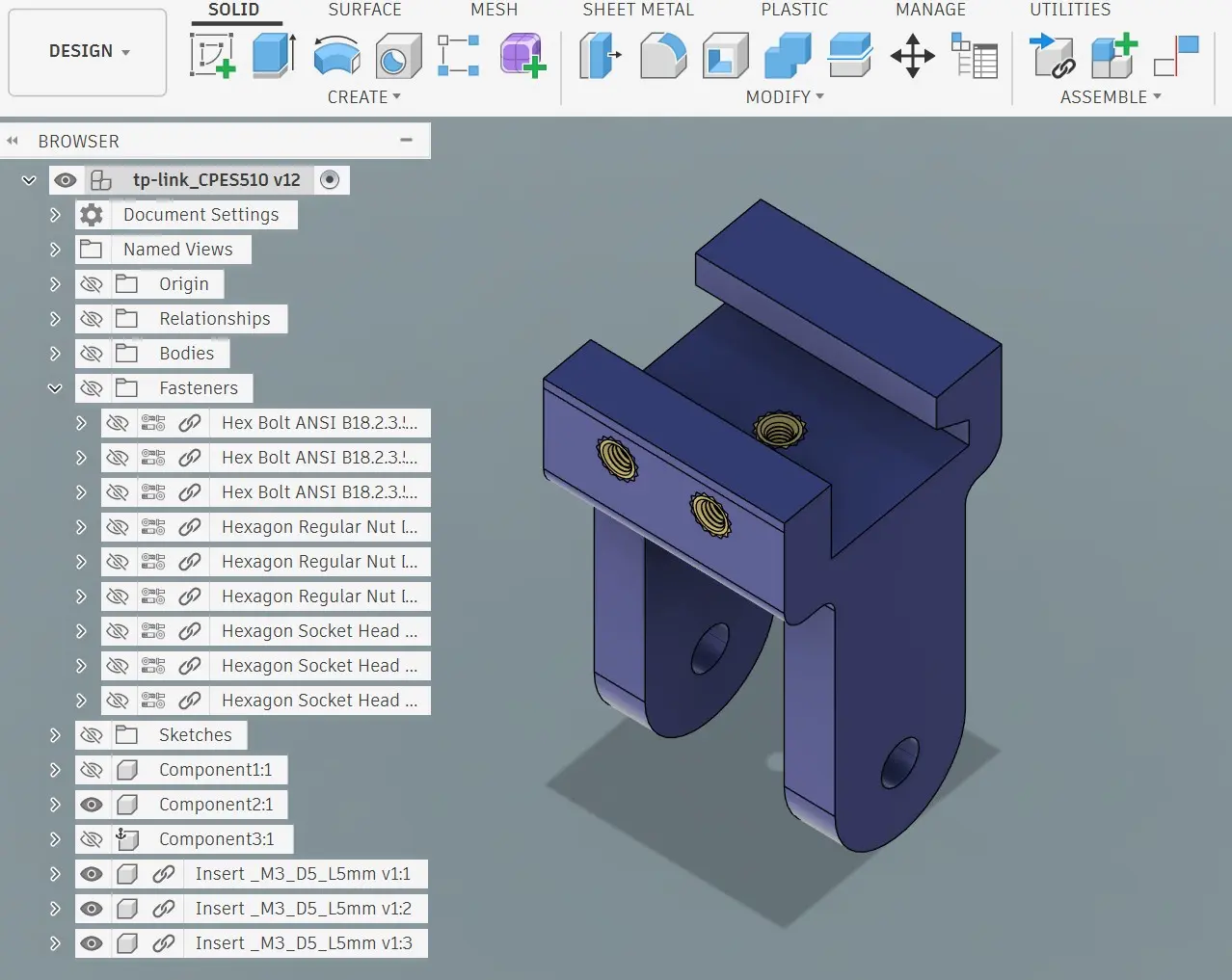Viewport: 1232px width, 980px height.
Task: Click the root assembly icon of tp-link_CPES510
Action: pyautogui.click(x=101, y=180)
